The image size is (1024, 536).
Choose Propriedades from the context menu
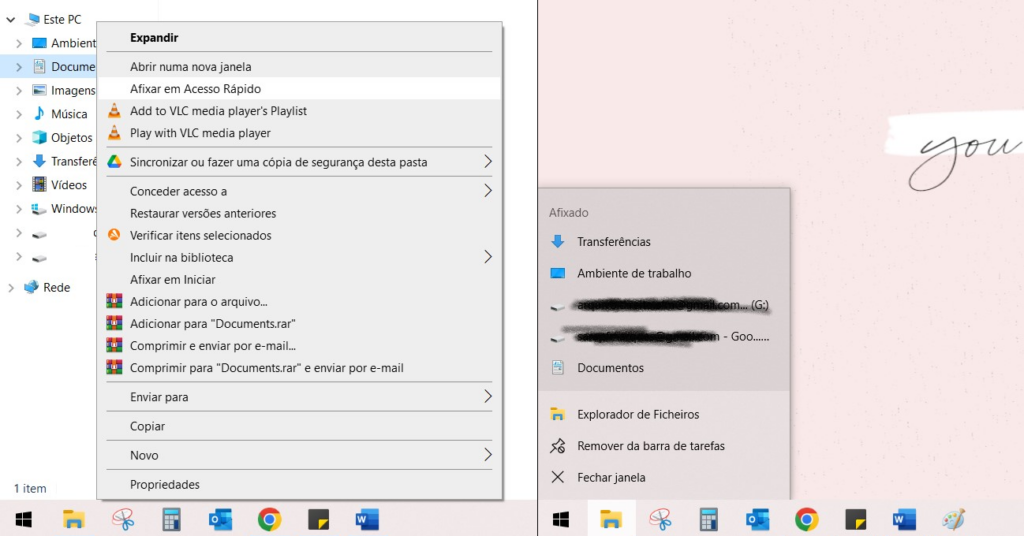click(165, 485)
